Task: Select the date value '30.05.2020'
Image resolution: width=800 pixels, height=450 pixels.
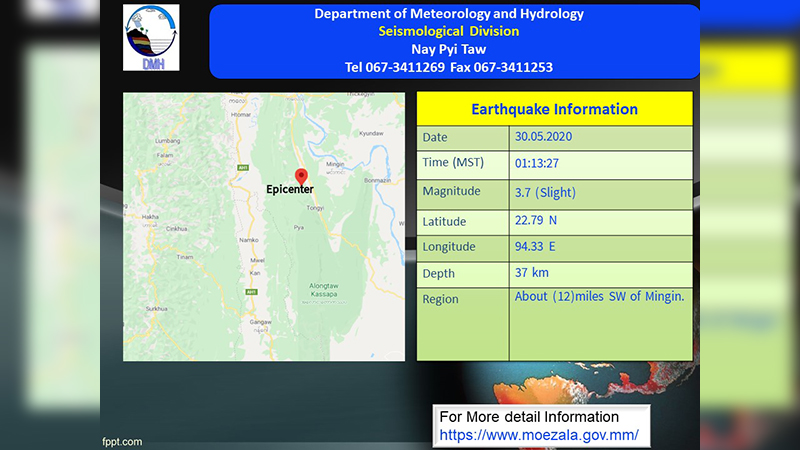Action: click(x=543, y=137)
